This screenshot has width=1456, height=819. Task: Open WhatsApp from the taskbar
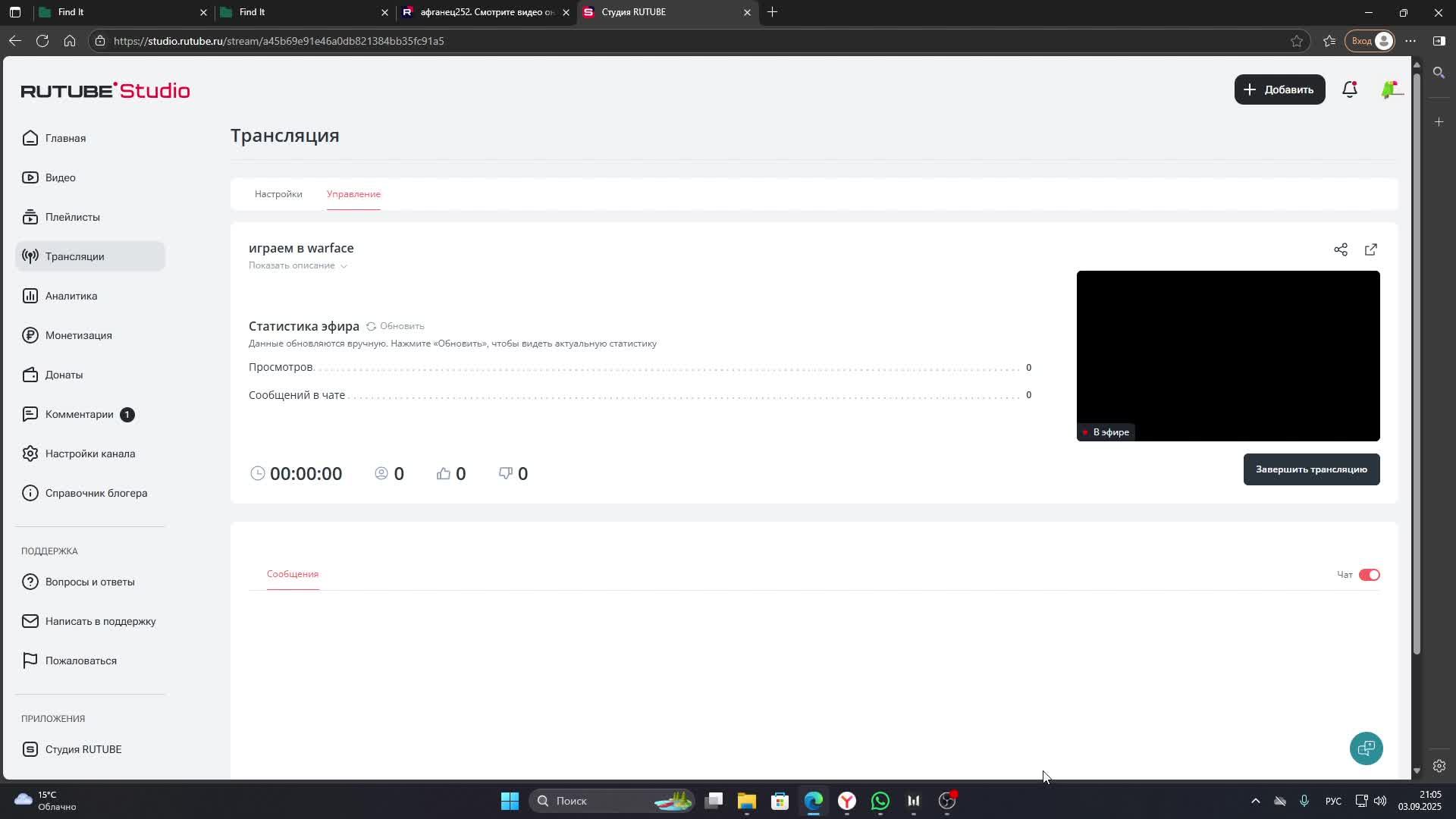pos(880,801)
